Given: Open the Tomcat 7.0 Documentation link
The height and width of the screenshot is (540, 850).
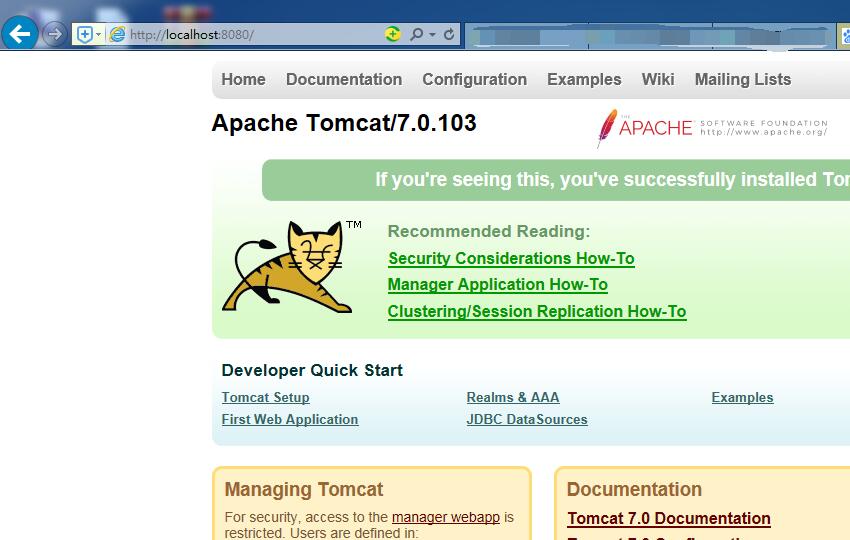Looking at the screenshot, I should coord(669,518).
